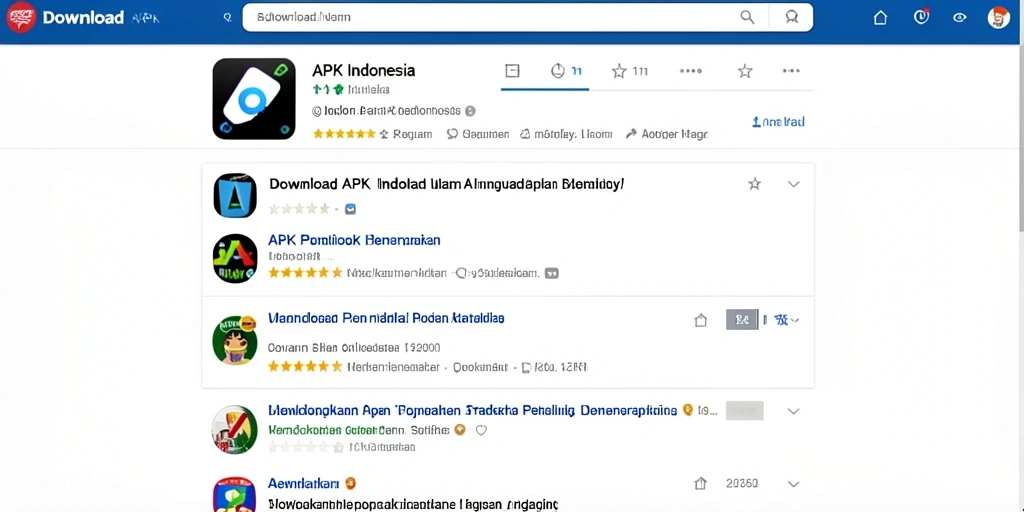Open the APK Indonesia app icon
This screenshot has height=512, width=1024.
tap(254, 99)
